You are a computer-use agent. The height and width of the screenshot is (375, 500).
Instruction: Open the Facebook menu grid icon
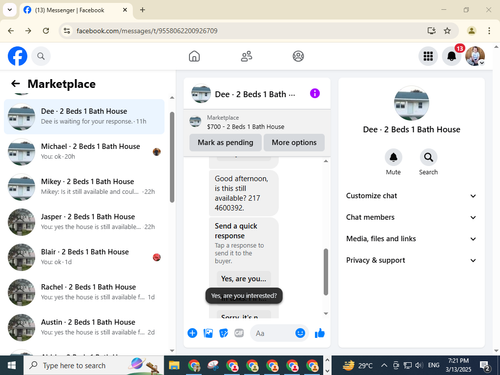pyautogui.click(x=428, y=56)
